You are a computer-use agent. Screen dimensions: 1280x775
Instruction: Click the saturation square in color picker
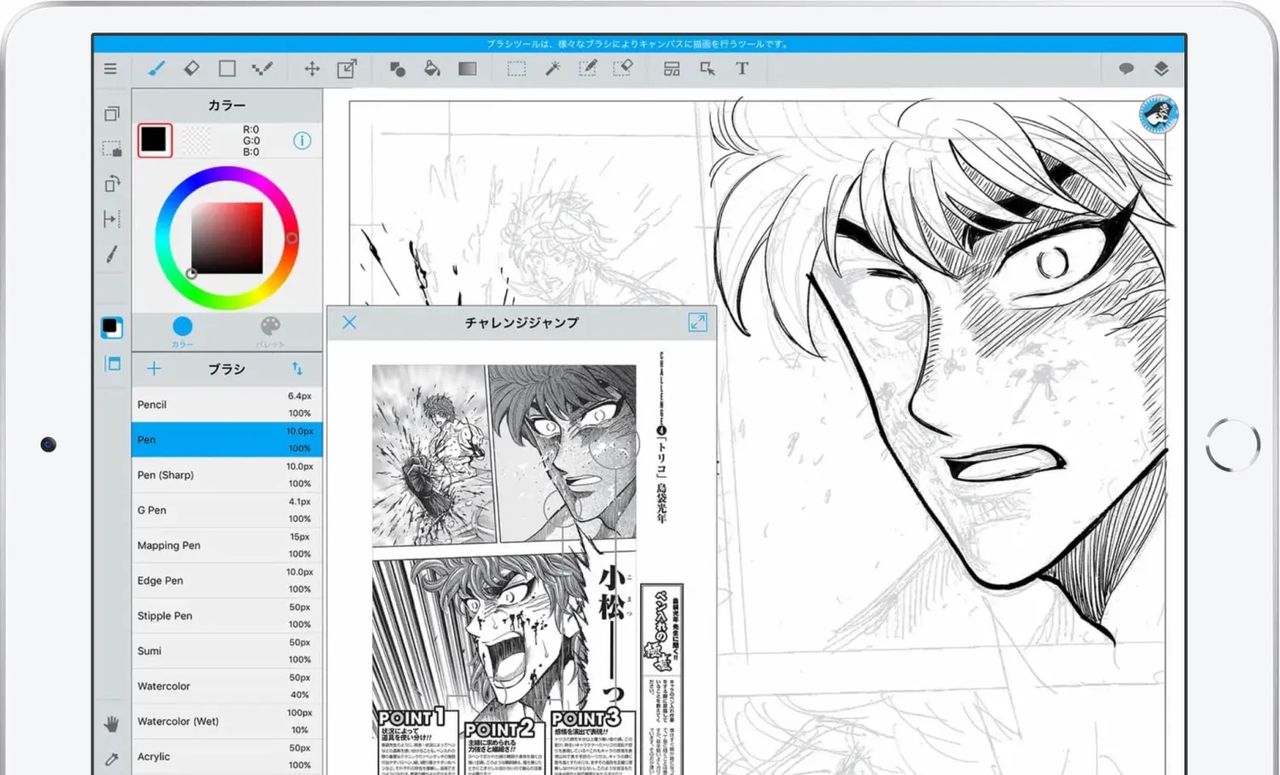click(227, 238)
